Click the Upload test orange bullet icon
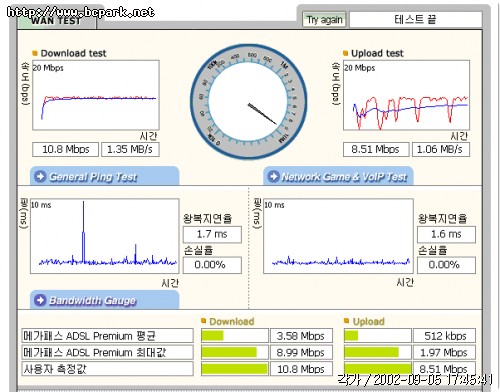Image resolution: width=500 pixels, height=392 pixels. tap(346, 53)
